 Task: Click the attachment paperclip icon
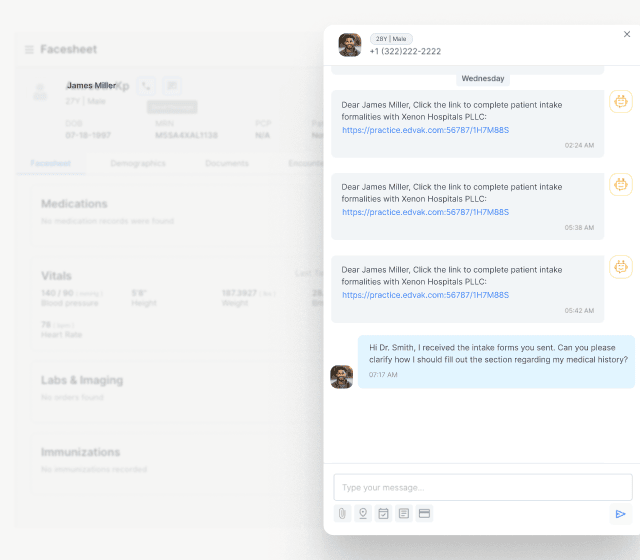(342, 513)
